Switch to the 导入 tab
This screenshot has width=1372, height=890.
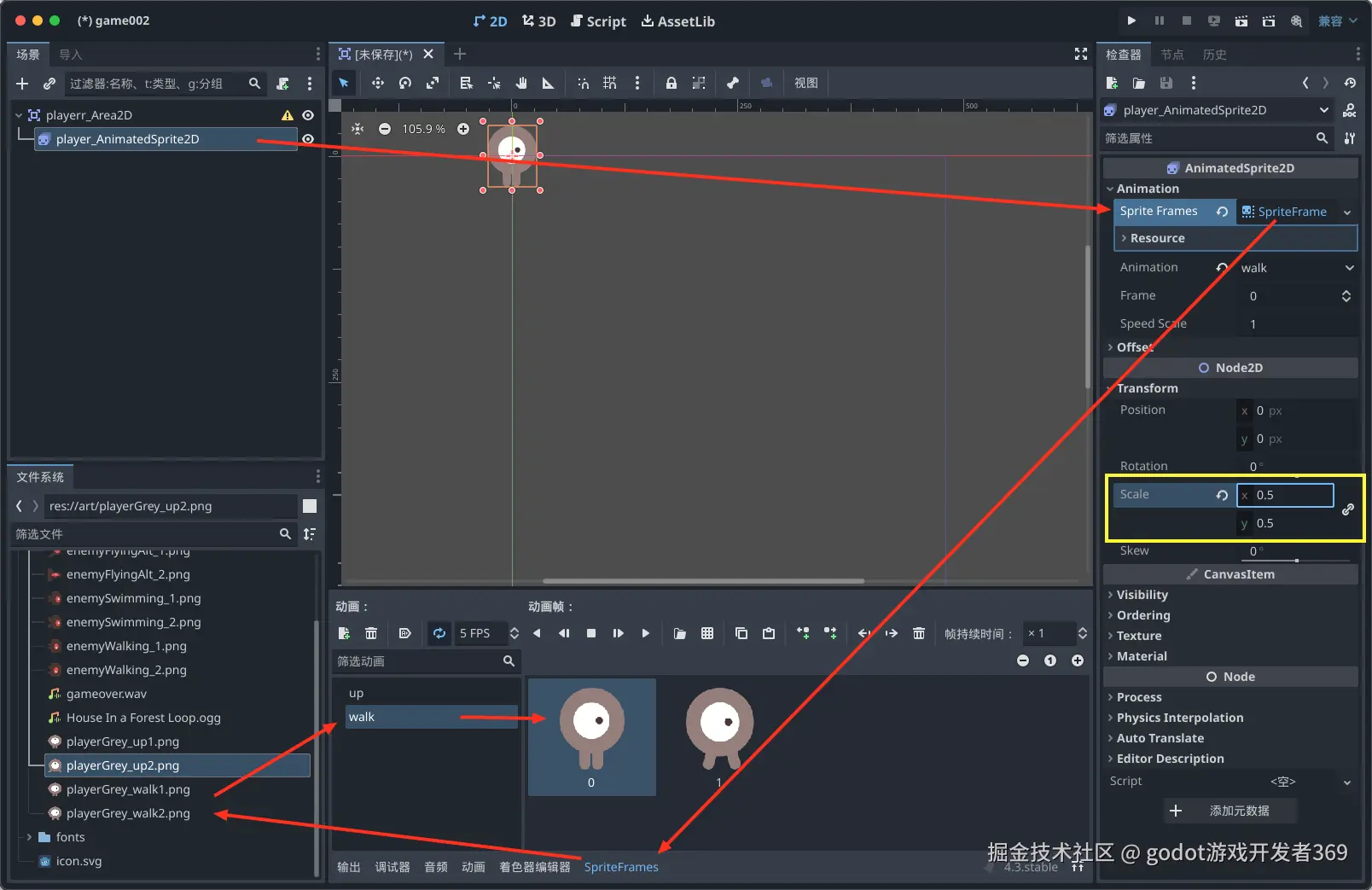point(71,55)
